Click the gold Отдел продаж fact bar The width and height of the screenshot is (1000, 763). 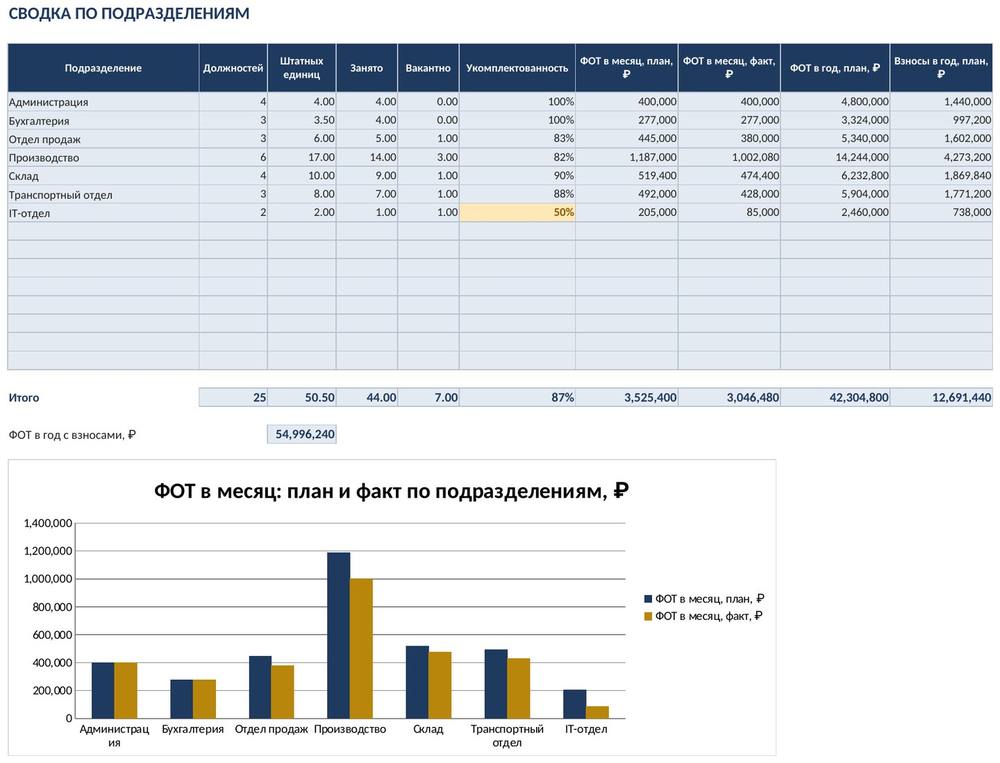pos(283,692)
